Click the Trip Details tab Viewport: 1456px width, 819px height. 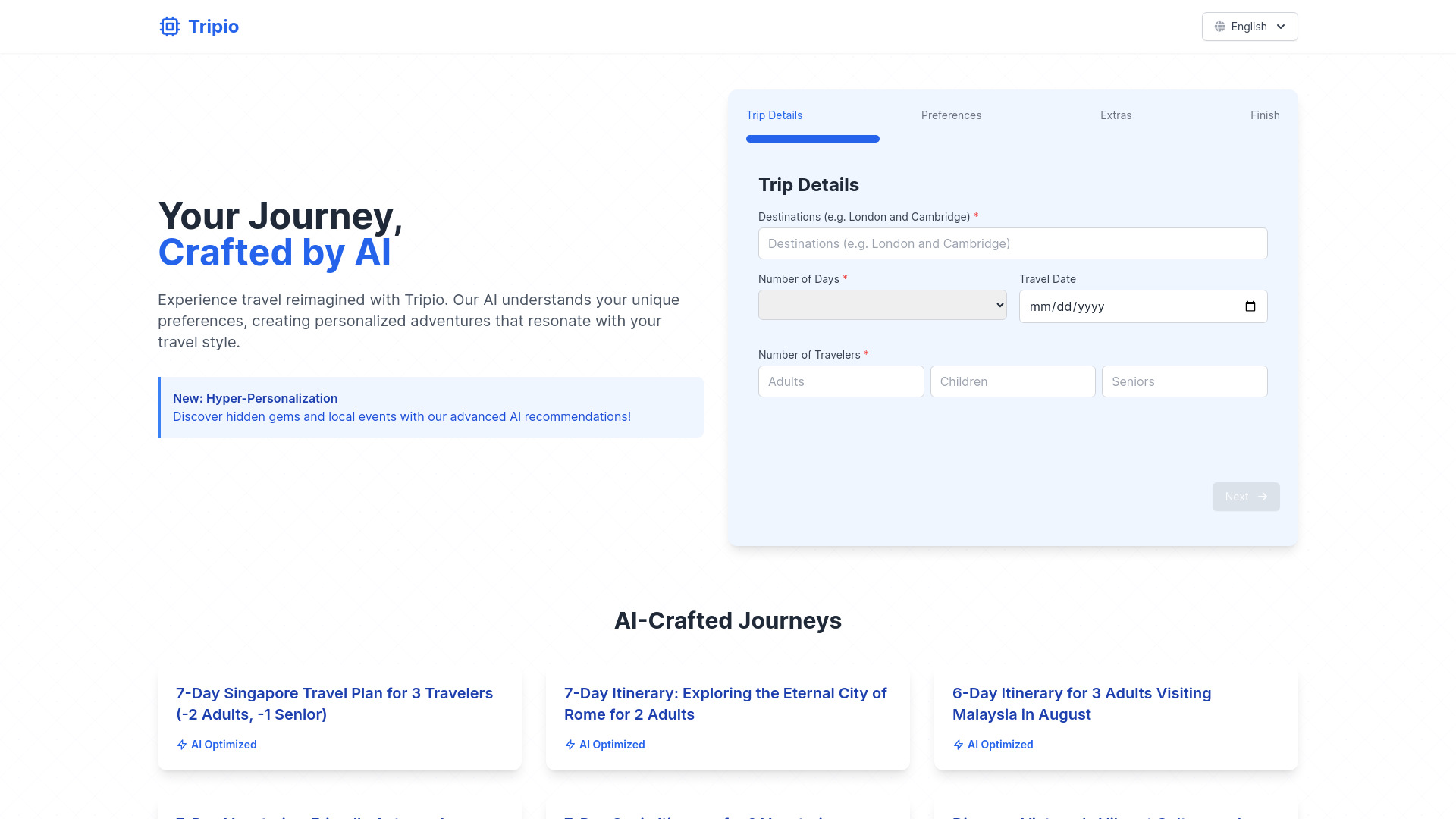(x=774, y=115)
